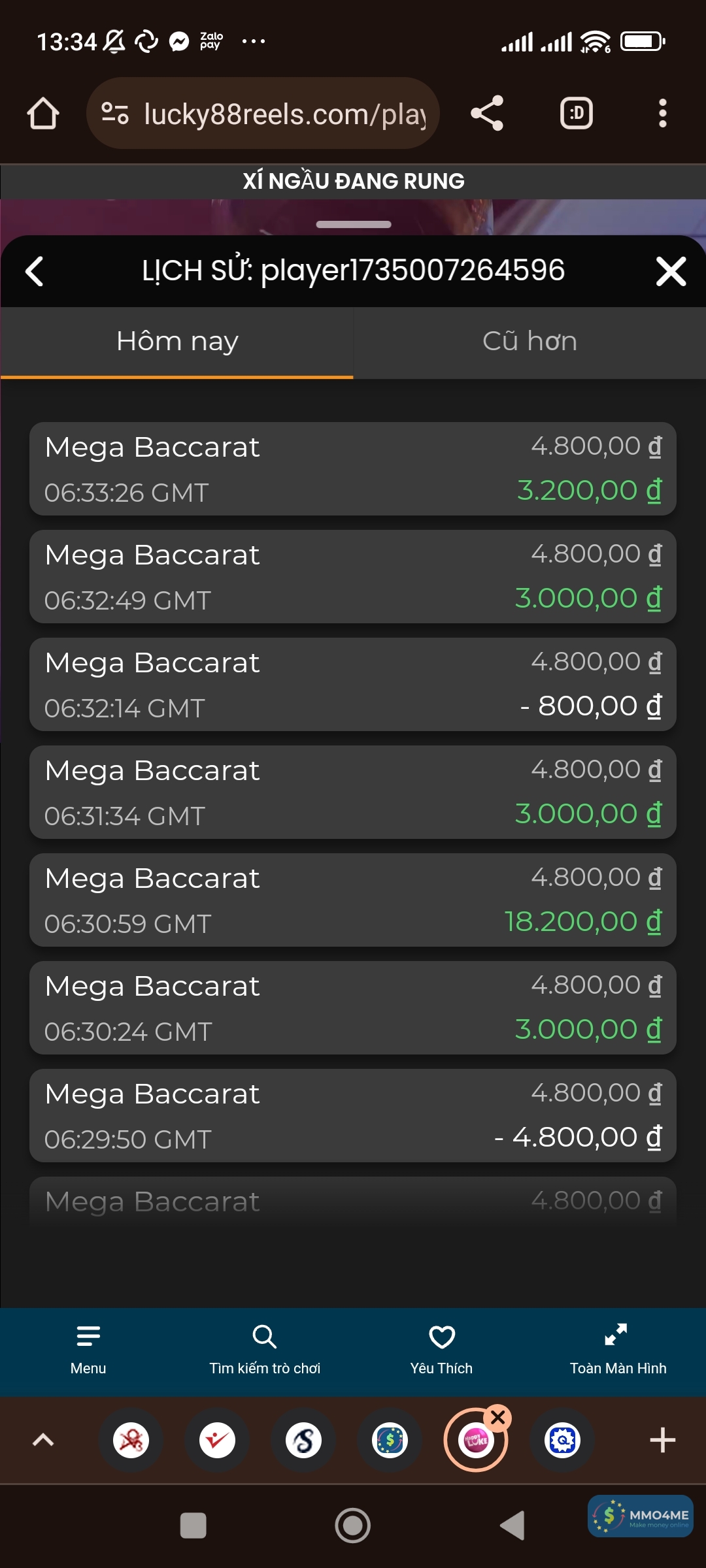The height and width of the screenshot is (1568, 706).
Task: Open the three-dot browser menu
Action: point(662,114)
